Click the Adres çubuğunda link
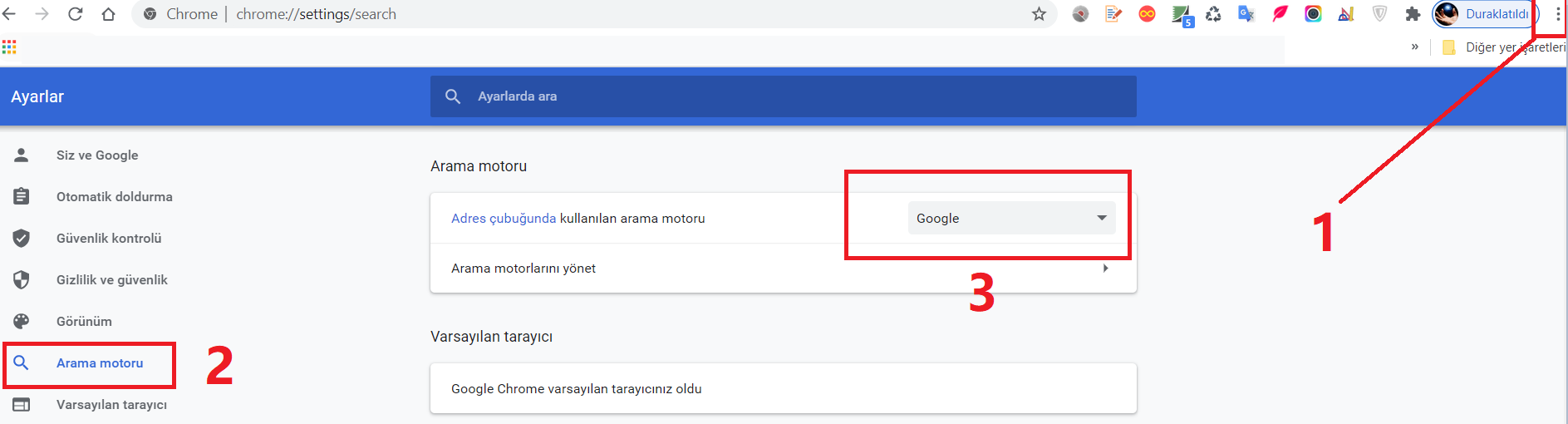Viewport: 1568px width, 424px height. click(504, 219)
